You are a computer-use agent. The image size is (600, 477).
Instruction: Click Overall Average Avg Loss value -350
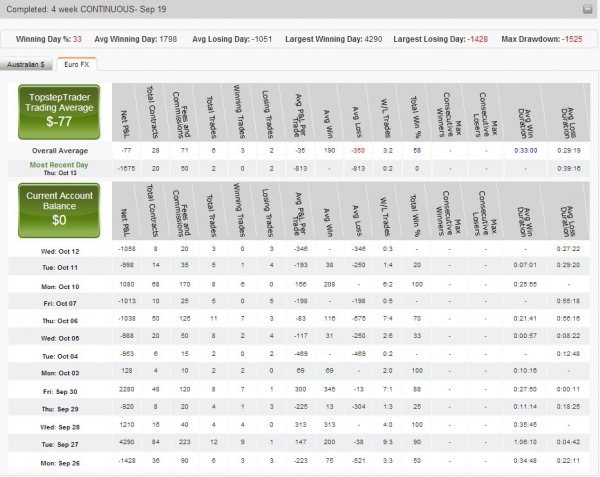pyautogui.click(x=358, y=150)
